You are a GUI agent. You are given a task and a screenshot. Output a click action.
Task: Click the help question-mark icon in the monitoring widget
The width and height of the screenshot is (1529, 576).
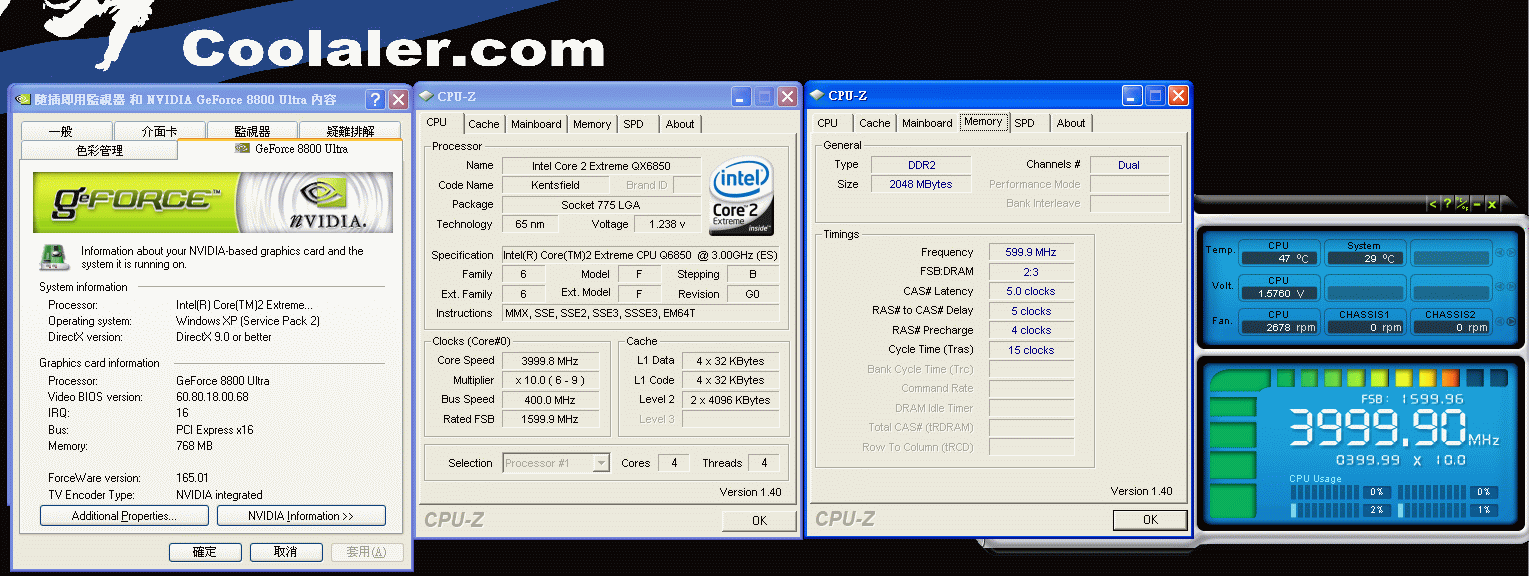click(1447, 204)
